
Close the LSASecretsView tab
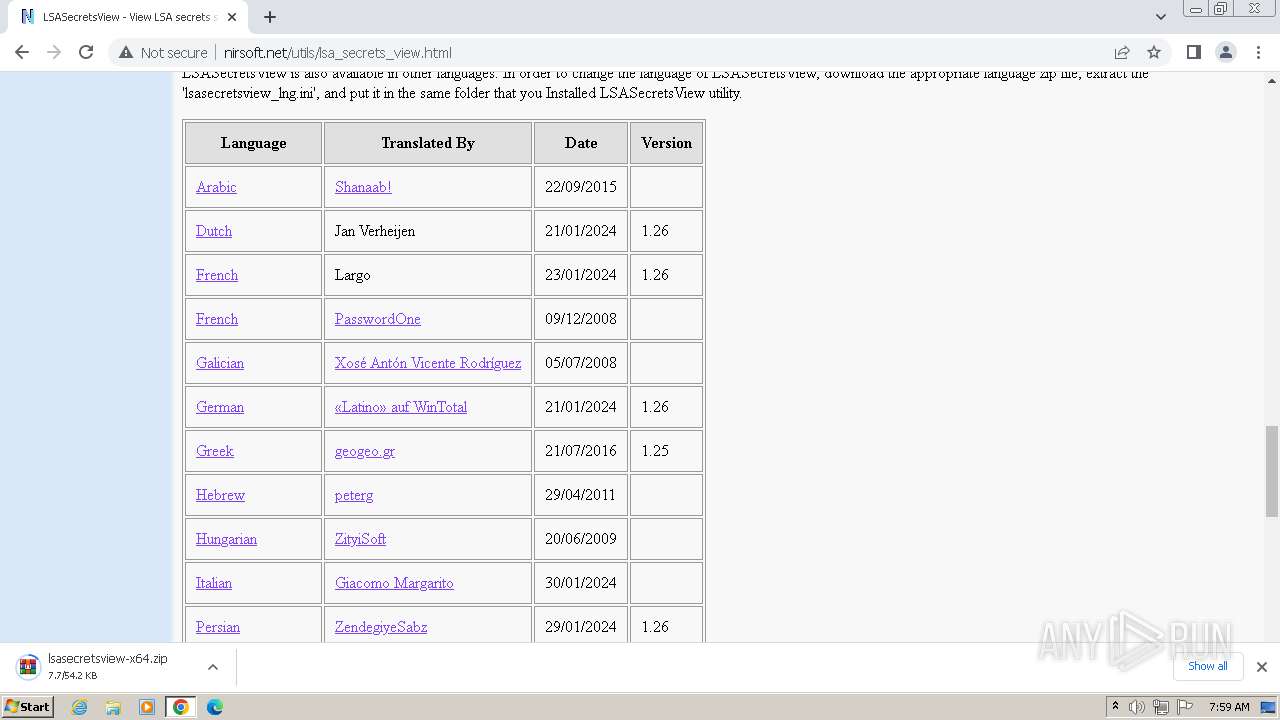click(232, 17)
